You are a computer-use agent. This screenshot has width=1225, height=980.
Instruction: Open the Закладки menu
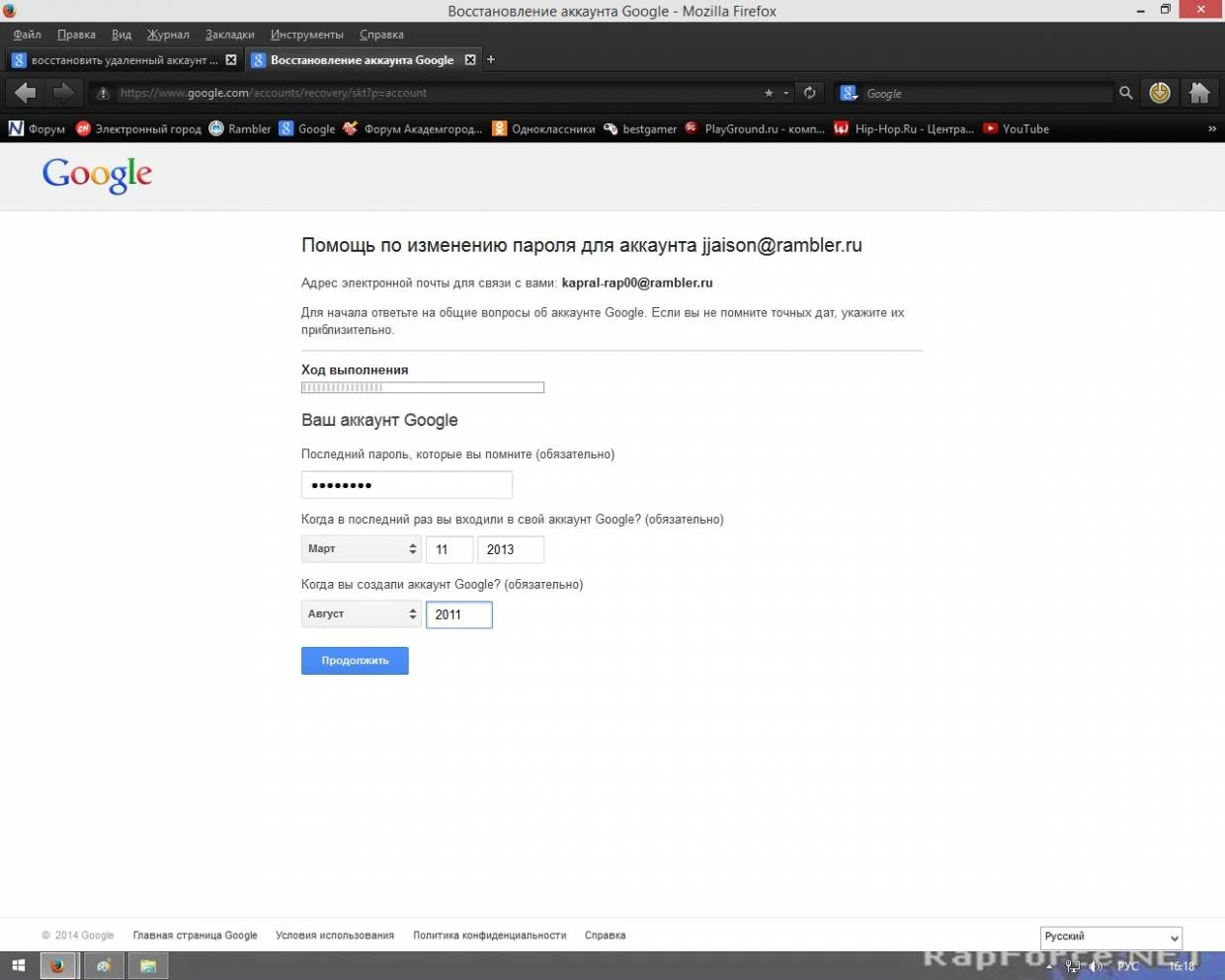pos(230,35)
